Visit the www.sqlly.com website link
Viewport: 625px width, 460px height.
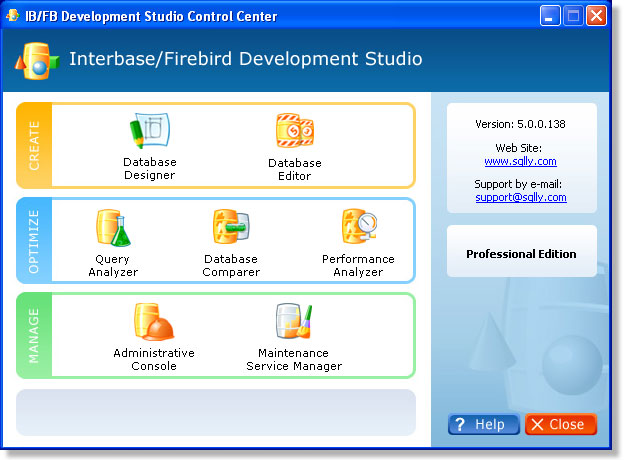click(520, 161)
